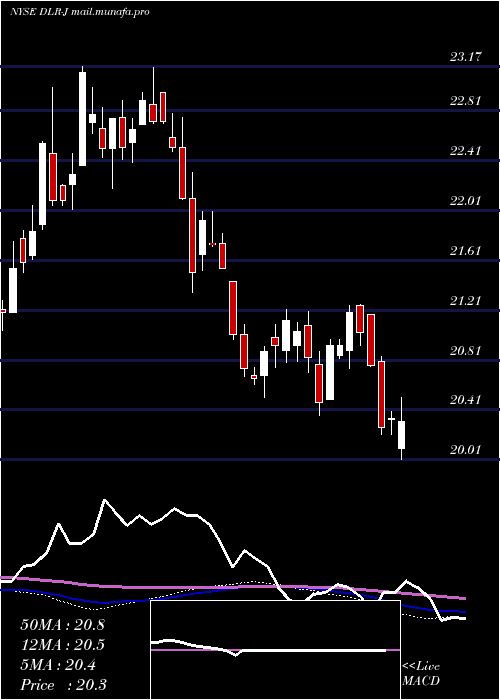500x700 pixels.
Task: Click the 12MA : 20.5 readout
Action: pyautogui.click(x=62, y=645)
